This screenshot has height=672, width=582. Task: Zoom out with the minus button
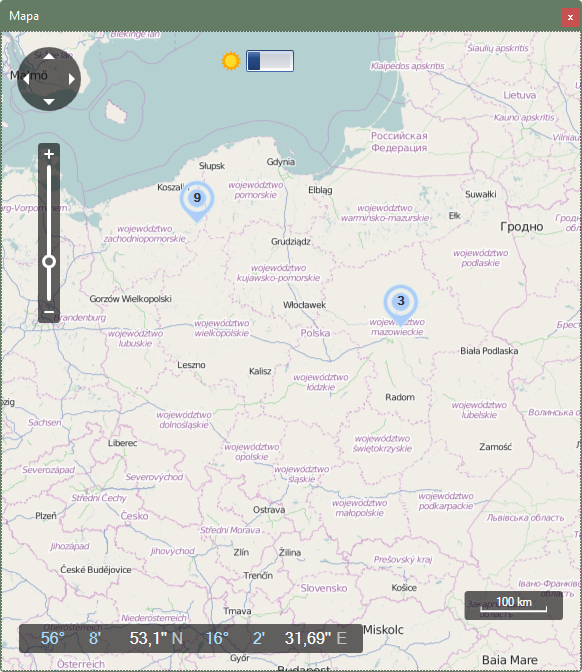click(x=49, y=312)
